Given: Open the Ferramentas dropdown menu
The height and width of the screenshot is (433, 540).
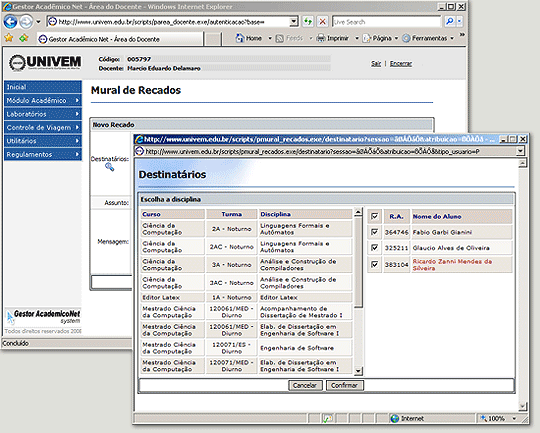Looking at the screenshot, I should [452, 38].
